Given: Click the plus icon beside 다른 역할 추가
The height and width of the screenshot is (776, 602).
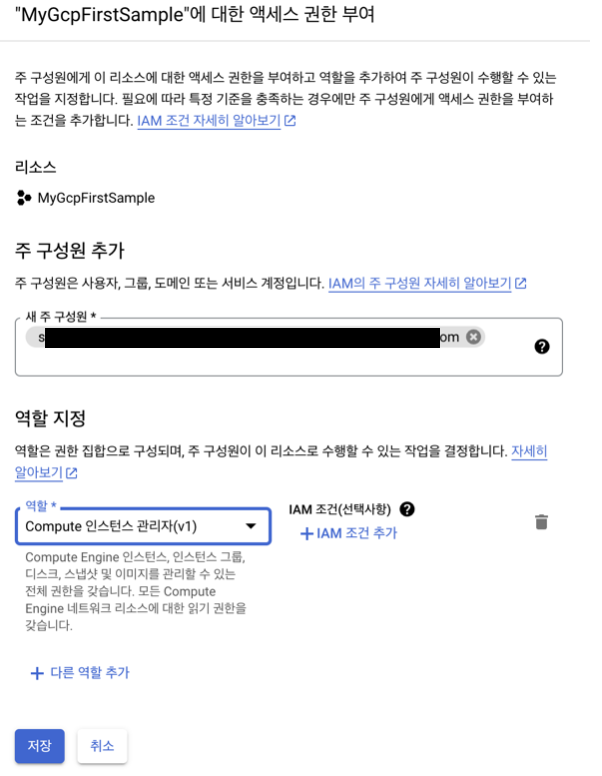Looking at the screenshot, I should pos(37,673).
